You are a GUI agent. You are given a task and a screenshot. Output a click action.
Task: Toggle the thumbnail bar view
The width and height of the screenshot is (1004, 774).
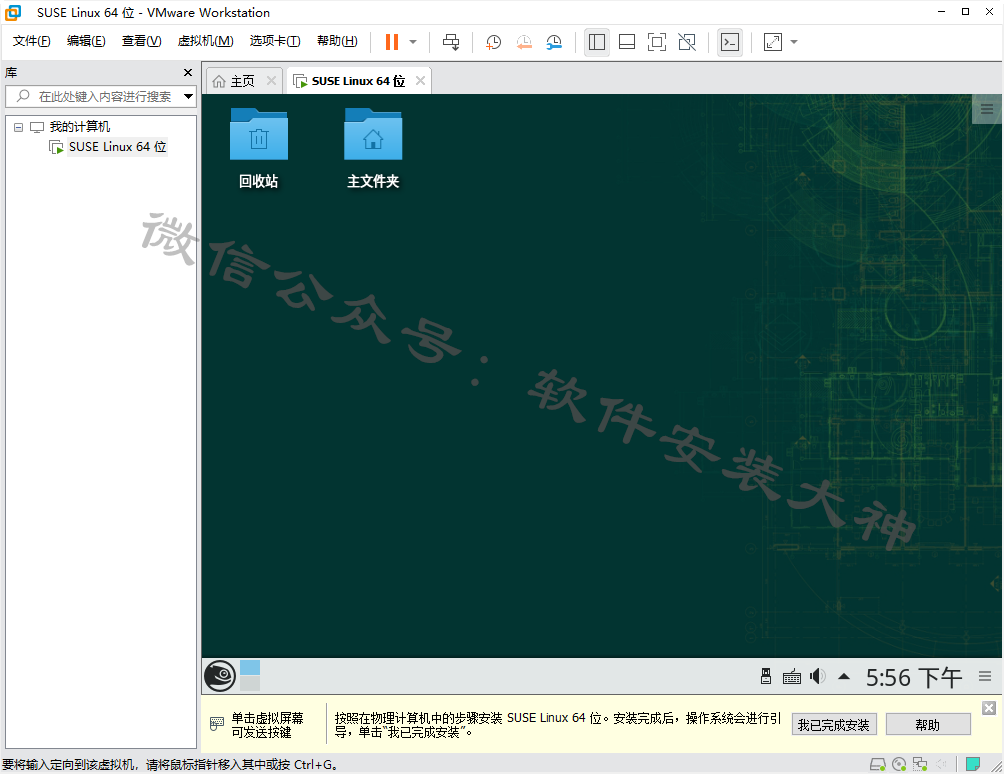coord(627,42)
